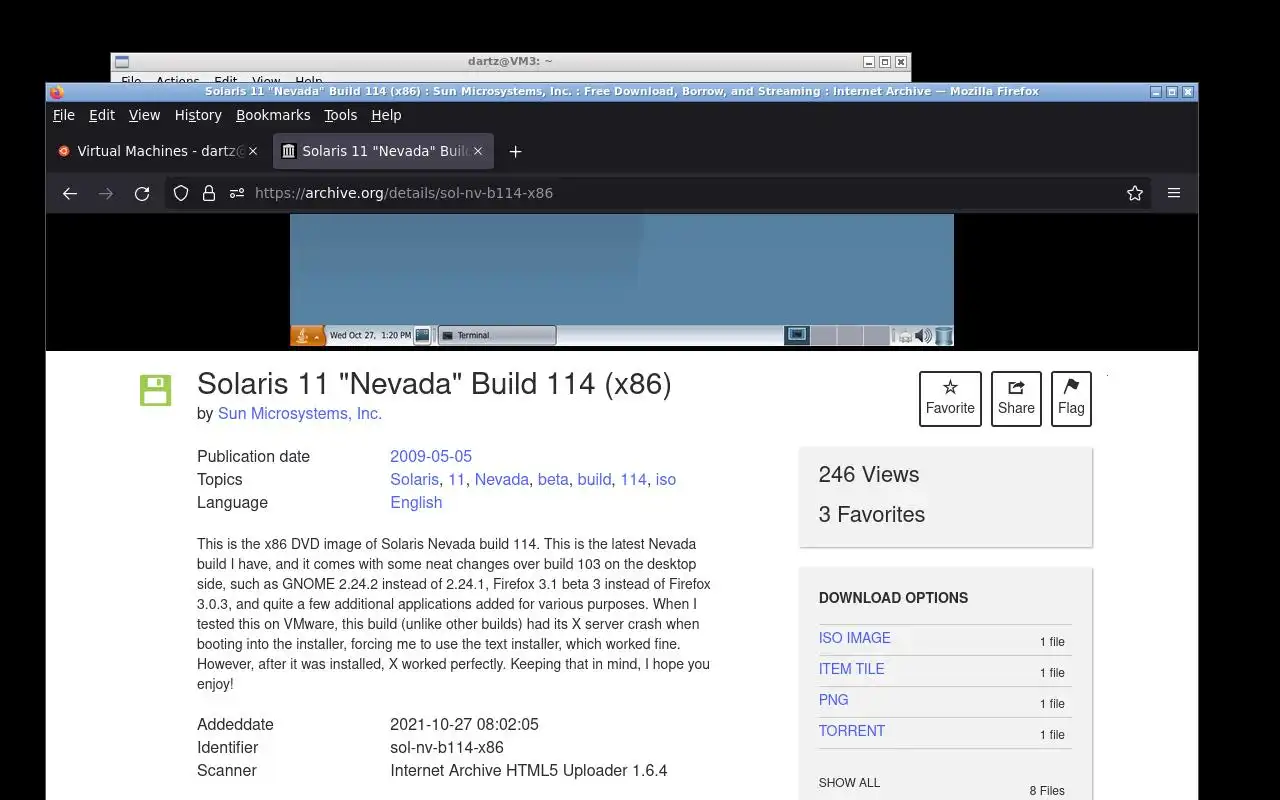
Task: Open the File menu in Firefox
Action: [64, 115]
